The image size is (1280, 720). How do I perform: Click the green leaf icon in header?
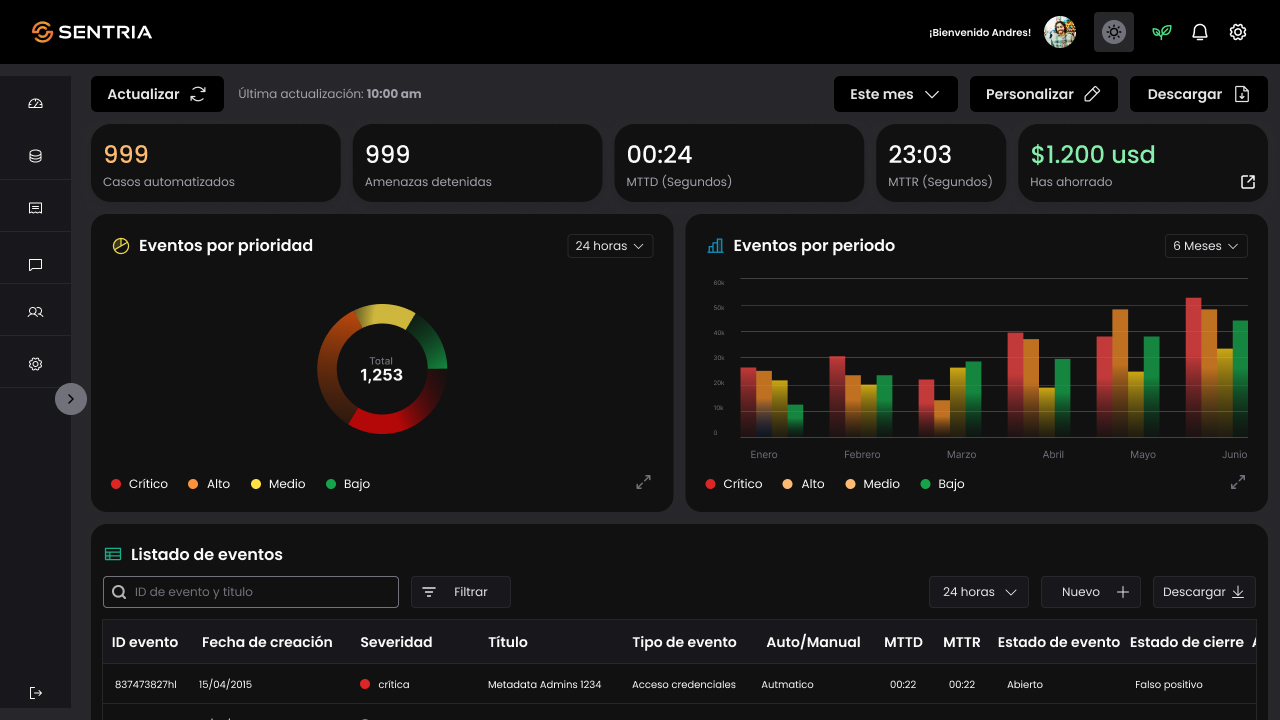click(1161, 32)
